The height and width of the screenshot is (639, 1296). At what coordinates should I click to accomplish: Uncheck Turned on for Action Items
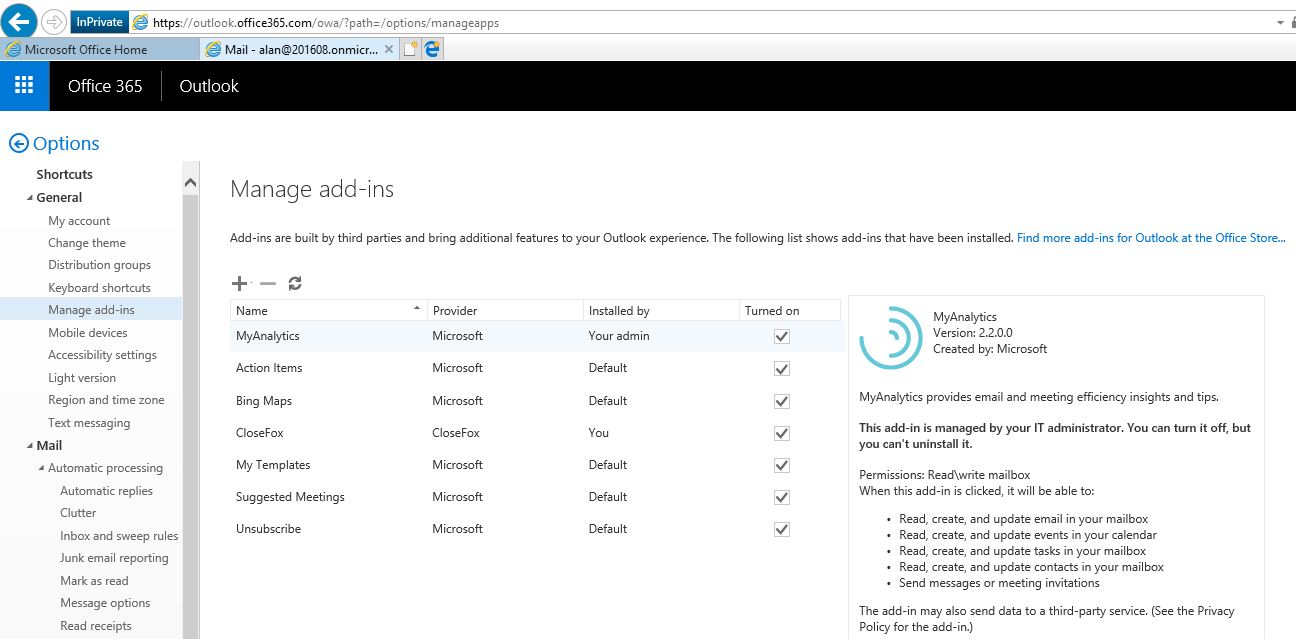pyautogui.click(x=782, y=368)
